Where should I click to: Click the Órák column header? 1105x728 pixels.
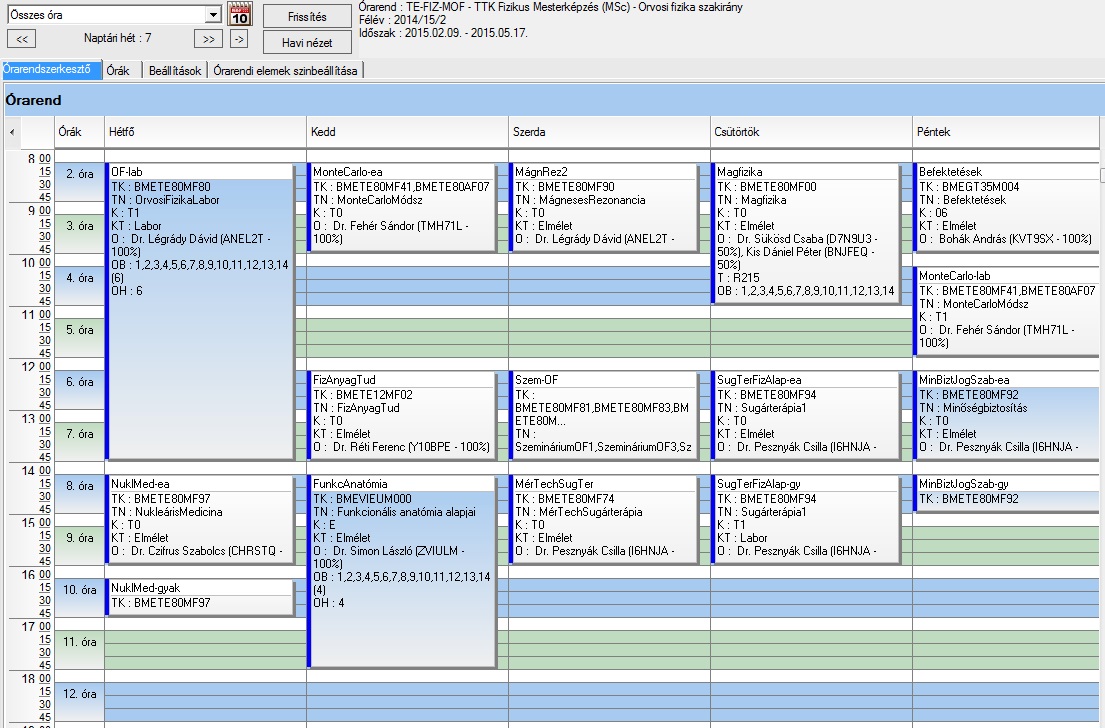[80, 132]
